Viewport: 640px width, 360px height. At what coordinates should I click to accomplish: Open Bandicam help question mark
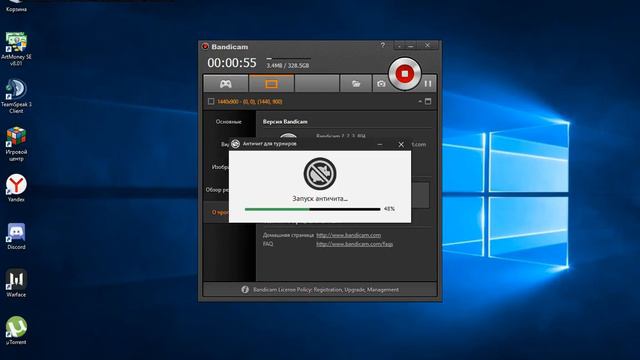click(382, 45)
